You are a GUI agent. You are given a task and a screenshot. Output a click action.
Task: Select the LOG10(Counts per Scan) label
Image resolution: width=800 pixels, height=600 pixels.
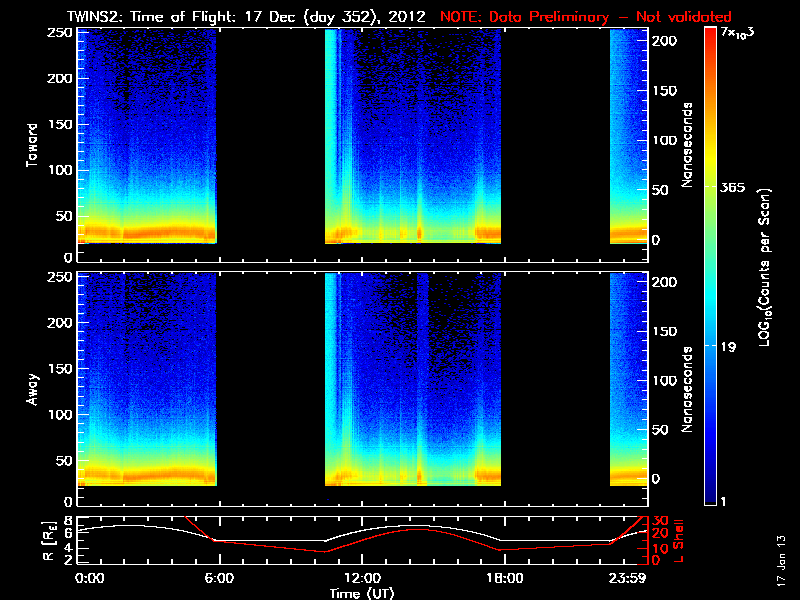point(764,265)
